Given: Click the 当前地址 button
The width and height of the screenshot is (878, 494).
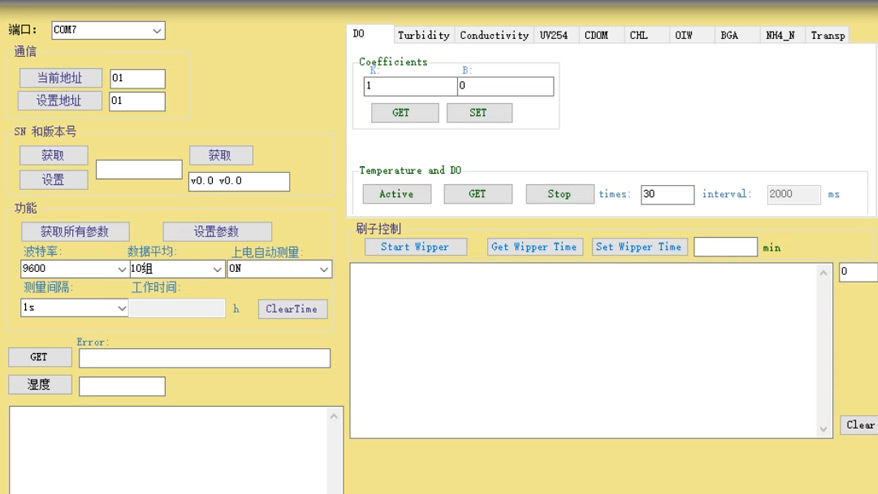Looking at the screenshot, I should click(60, 78).
